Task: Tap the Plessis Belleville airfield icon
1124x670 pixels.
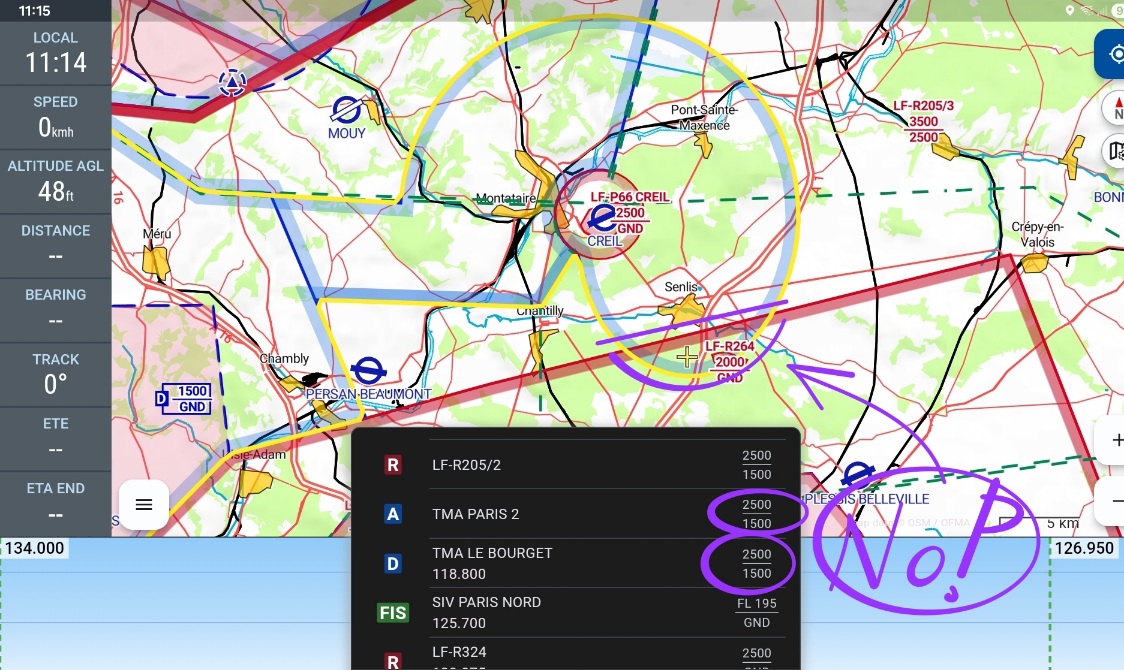Action: [x=857, y=475]
